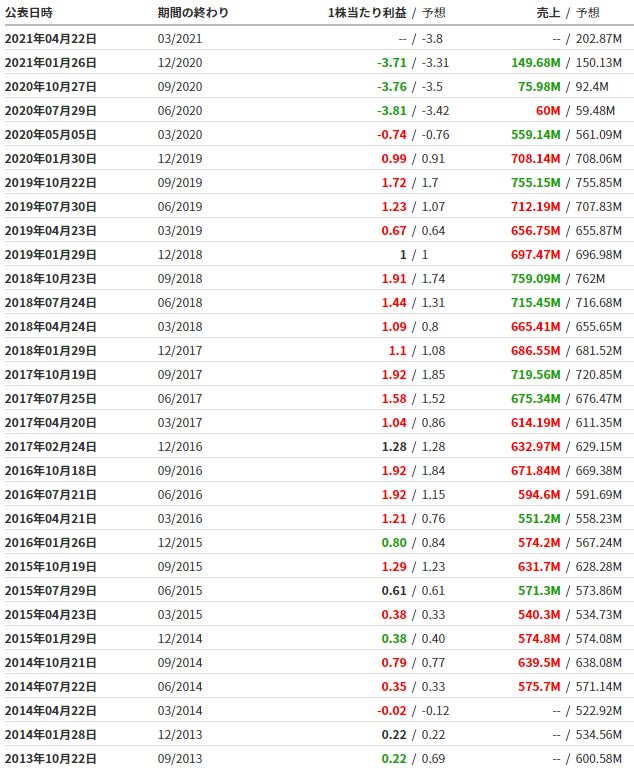
Task: Select the date 2020年01月30日
Action: [51, 159]
